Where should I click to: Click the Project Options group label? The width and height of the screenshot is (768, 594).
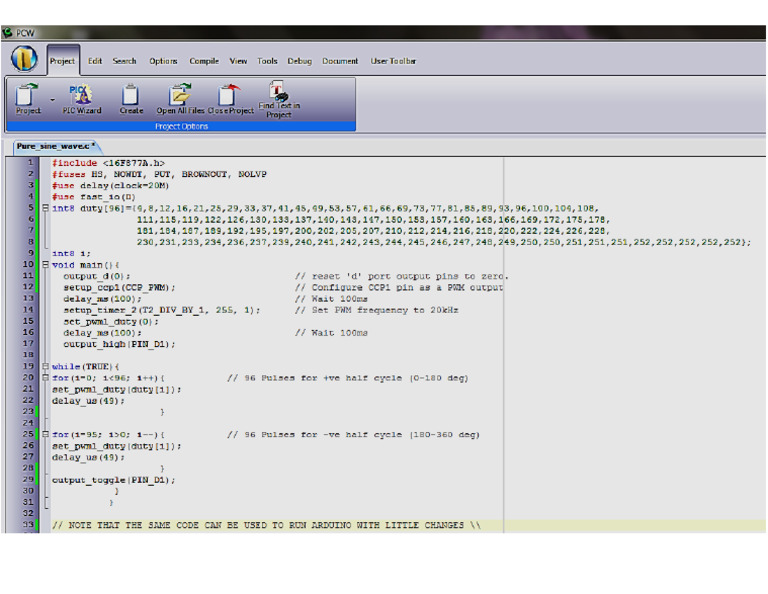(x=181, y=126)
